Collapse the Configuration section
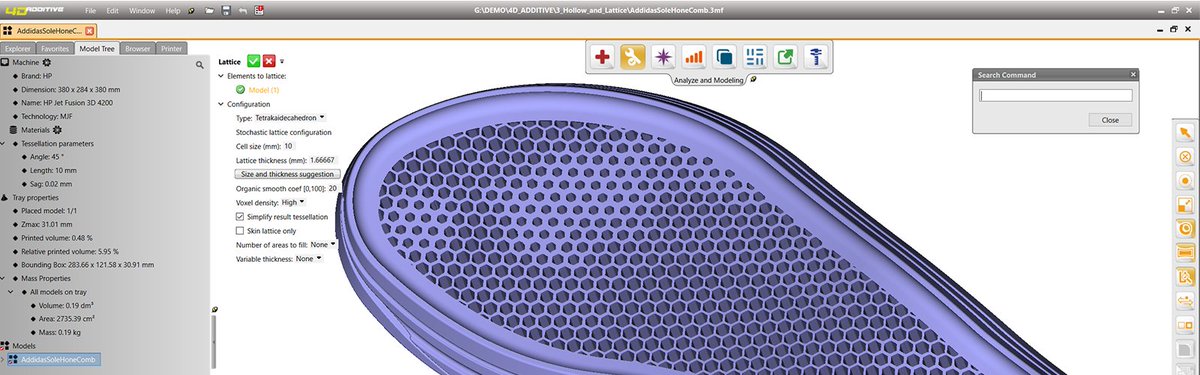The height and width of the screenshot is (375, 1200). click(x=221, y=104)
